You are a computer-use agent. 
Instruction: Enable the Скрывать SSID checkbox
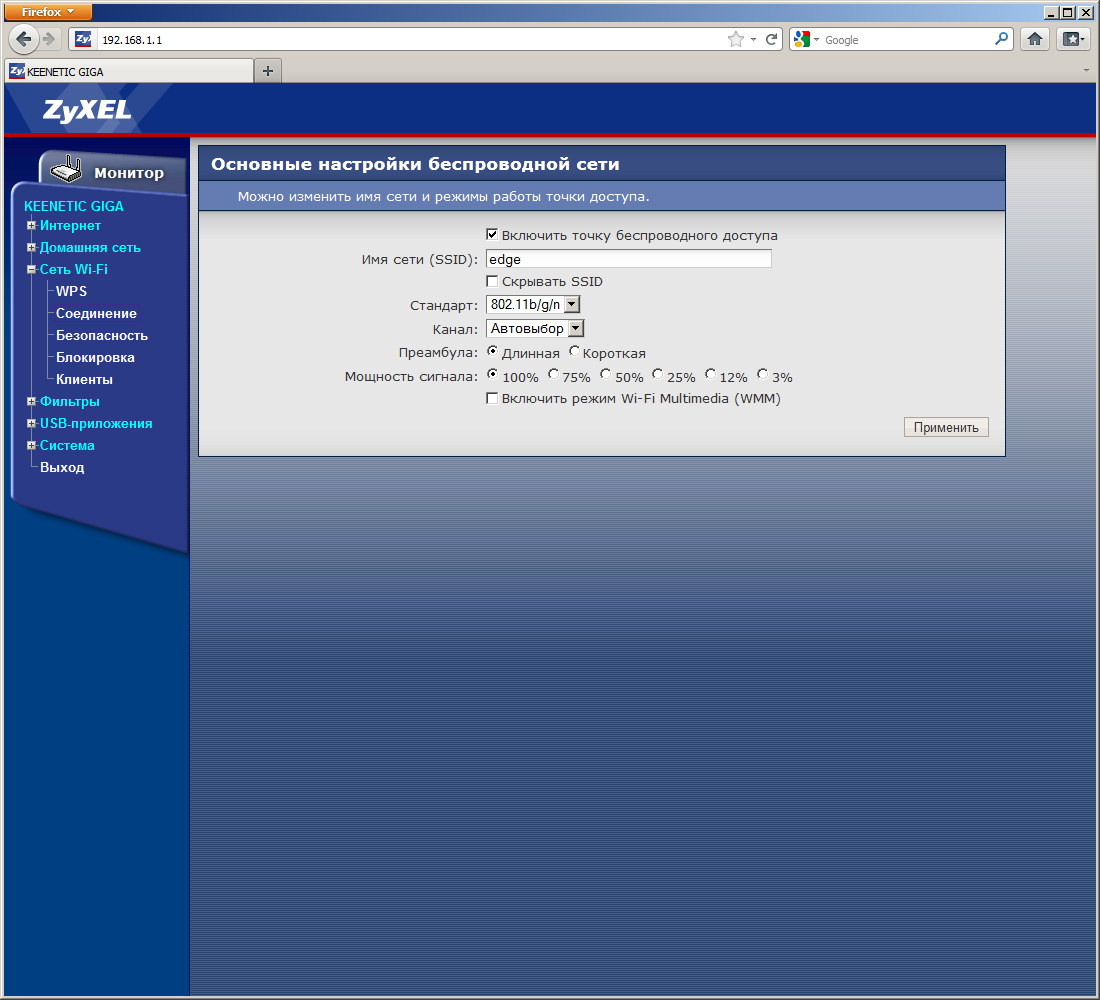492,281
